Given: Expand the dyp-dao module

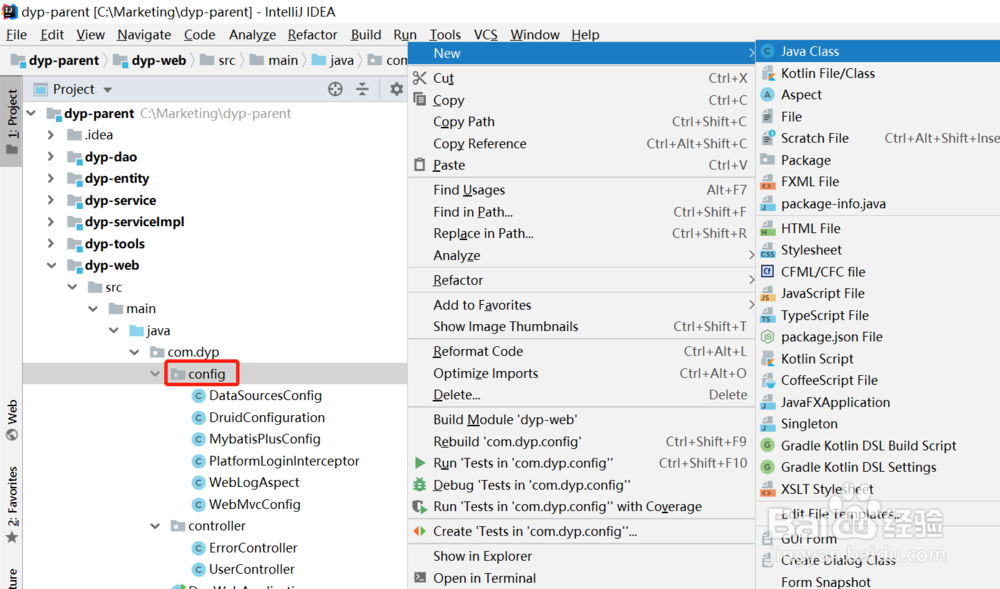Looking at the screenshot, I should click(x=51, y=157).
